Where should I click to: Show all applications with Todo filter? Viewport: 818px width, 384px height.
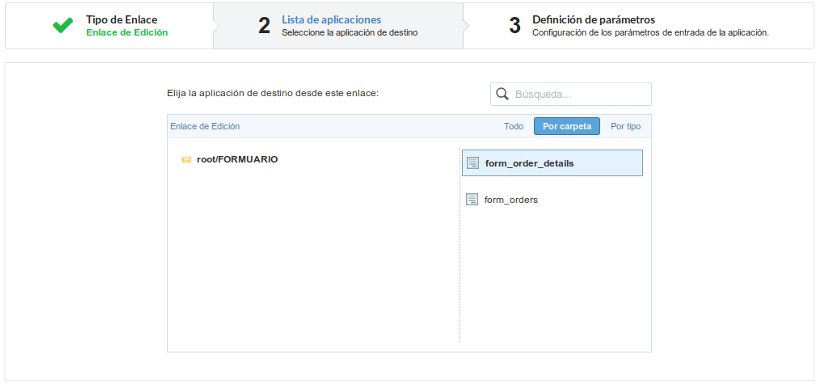[x=514, y=126]
